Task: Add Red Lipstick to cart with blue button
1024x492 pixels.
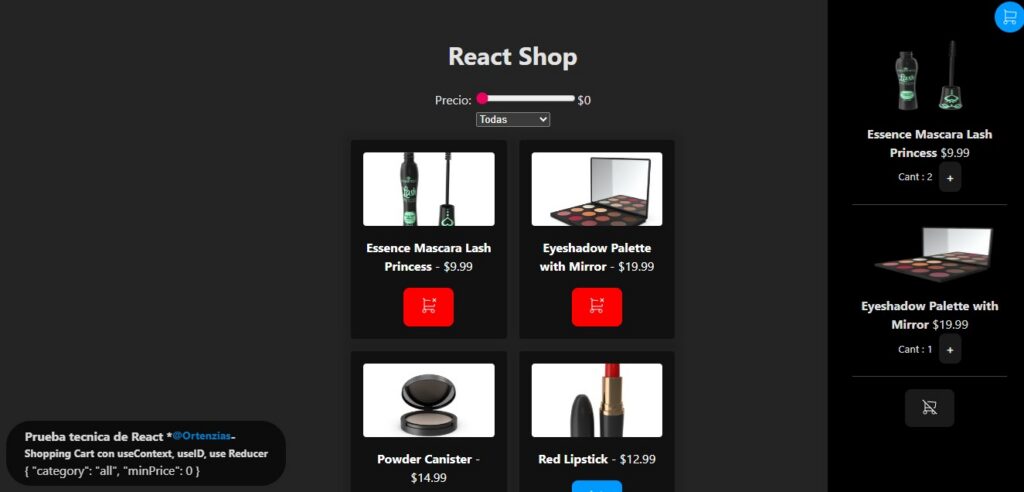Action: tap(597, 487)
